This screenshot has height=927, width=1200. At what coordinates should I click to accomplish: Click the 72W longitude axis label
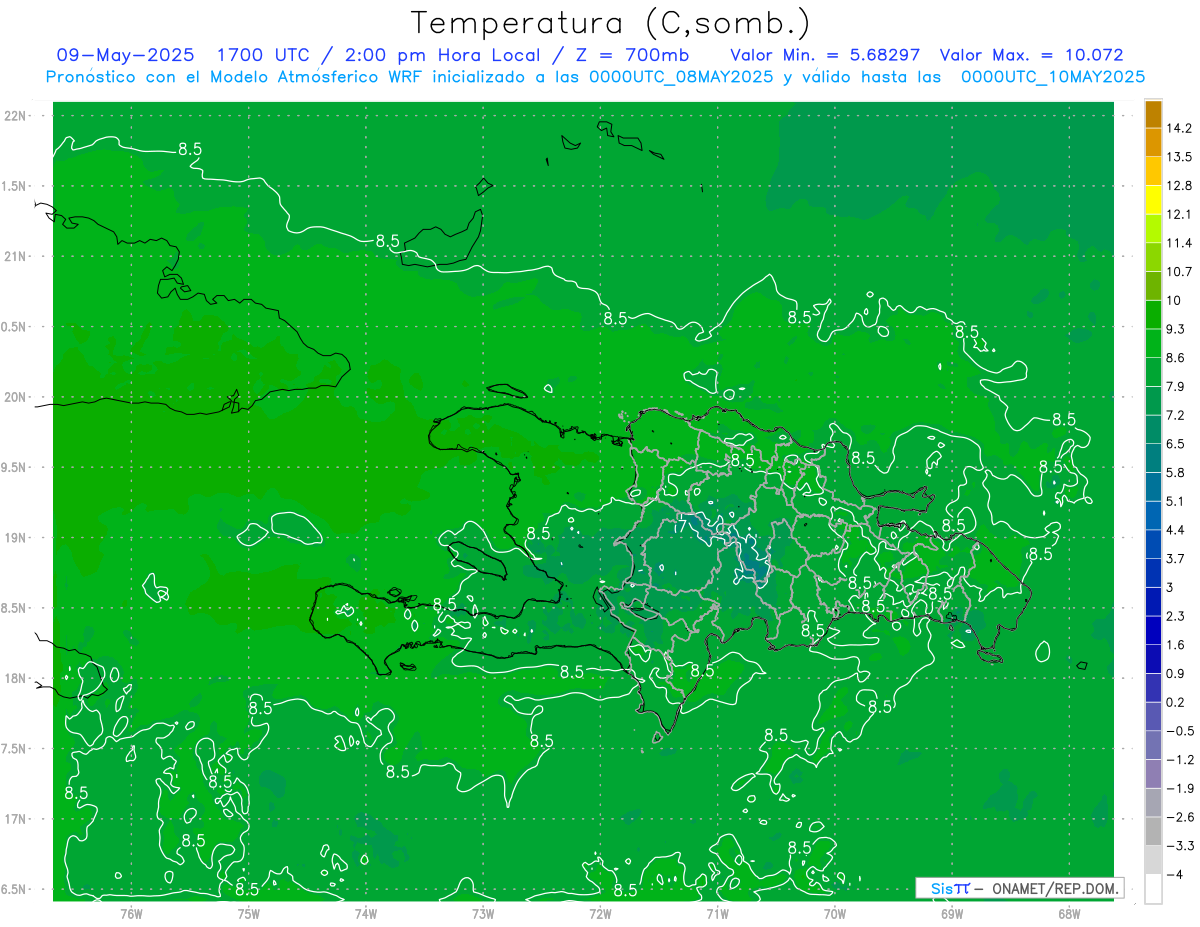600,914
